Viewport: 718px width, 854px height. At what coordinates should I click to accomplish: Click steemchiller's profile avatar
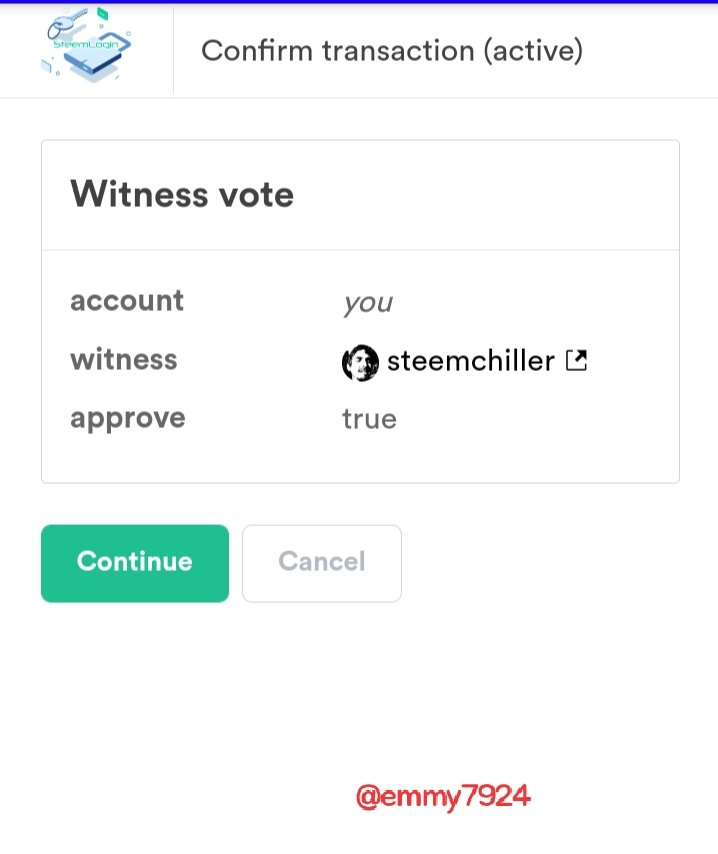pyautogui.click(x=360, y=363)
